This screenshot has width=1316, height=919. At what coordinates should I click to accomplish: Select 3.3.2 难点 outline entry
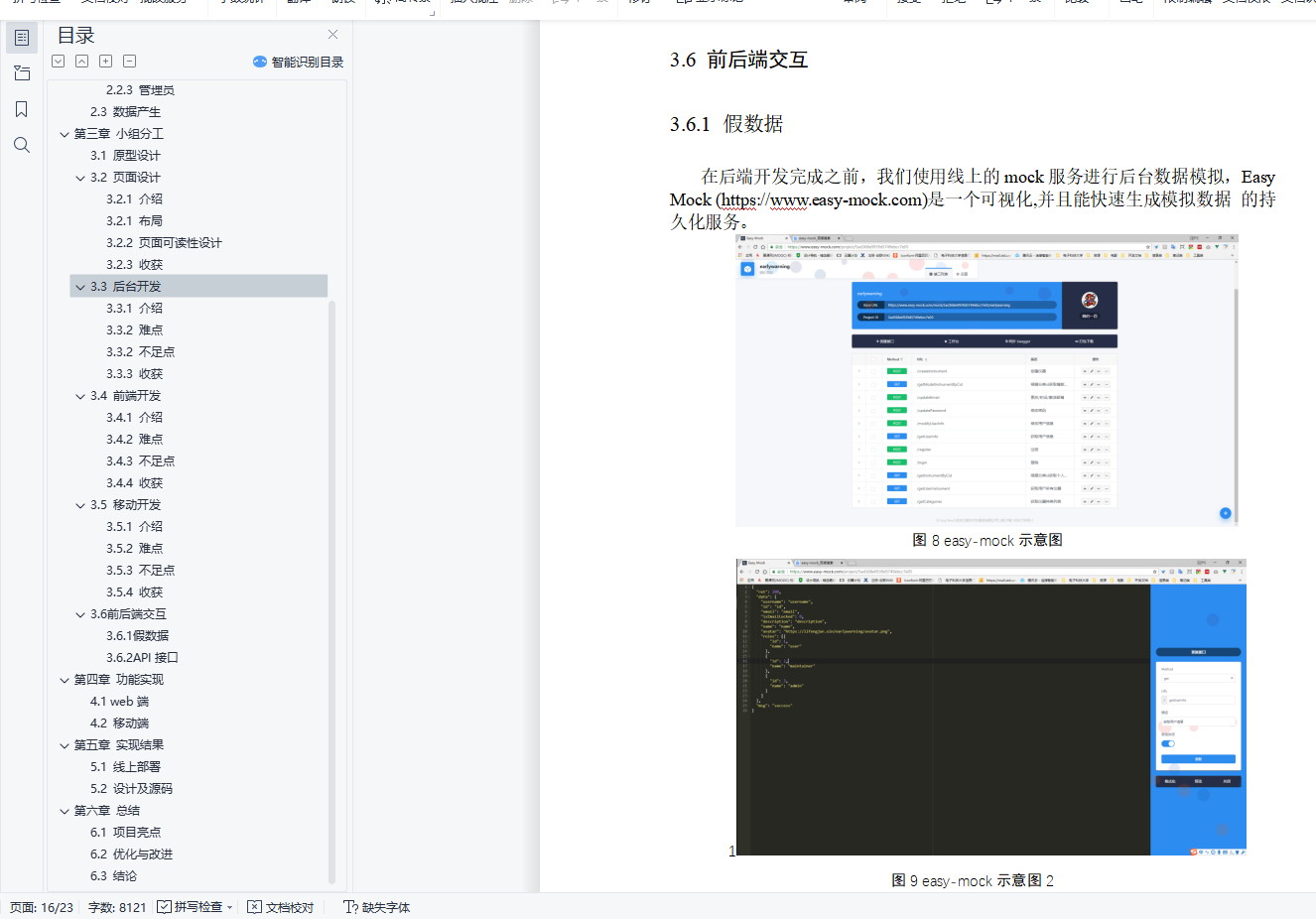tap(134, 330)
